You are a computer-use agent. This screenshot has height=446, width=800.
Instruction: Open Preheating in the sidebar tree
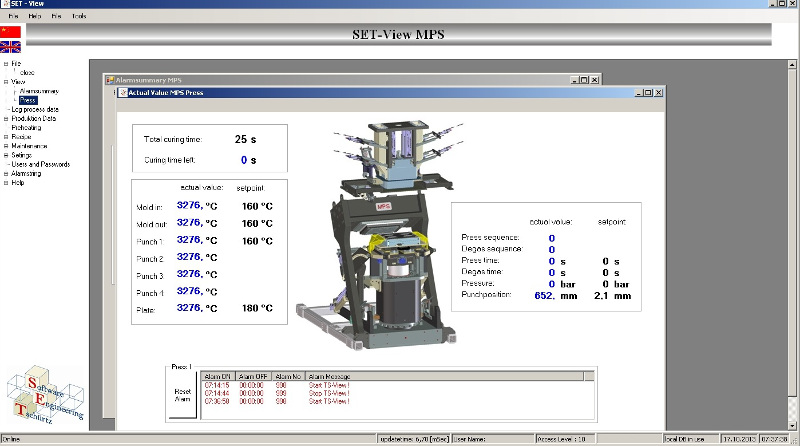click(26, 128)
